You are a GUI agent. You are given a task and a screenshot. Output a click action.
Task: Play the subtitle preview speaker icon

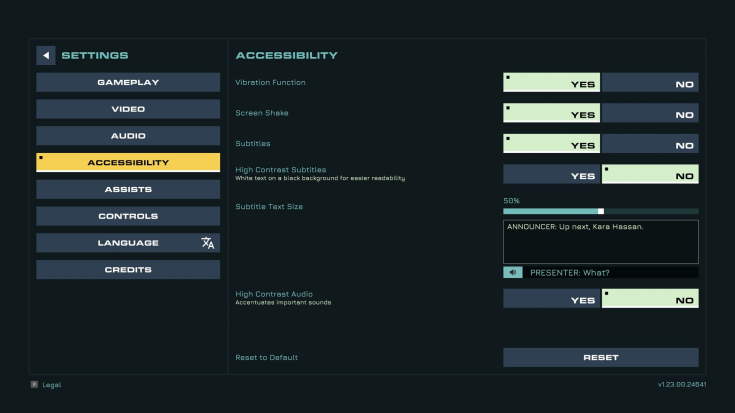pos(513,272)
